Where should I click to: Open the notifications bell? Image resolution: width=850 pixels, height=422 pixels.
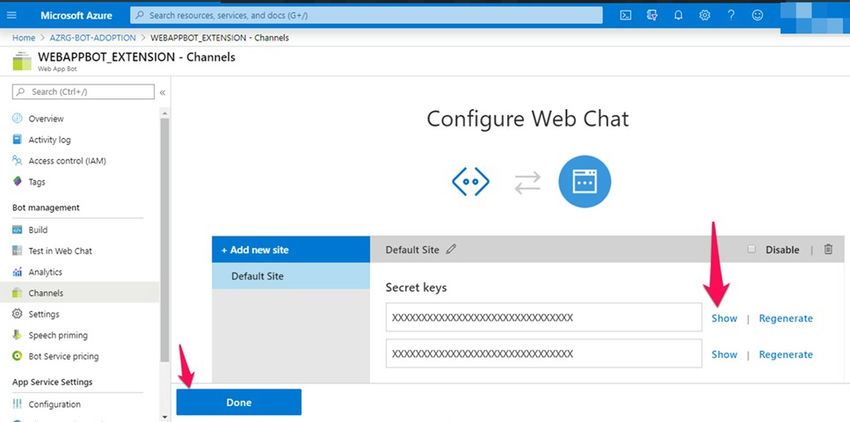coord(679,15)
